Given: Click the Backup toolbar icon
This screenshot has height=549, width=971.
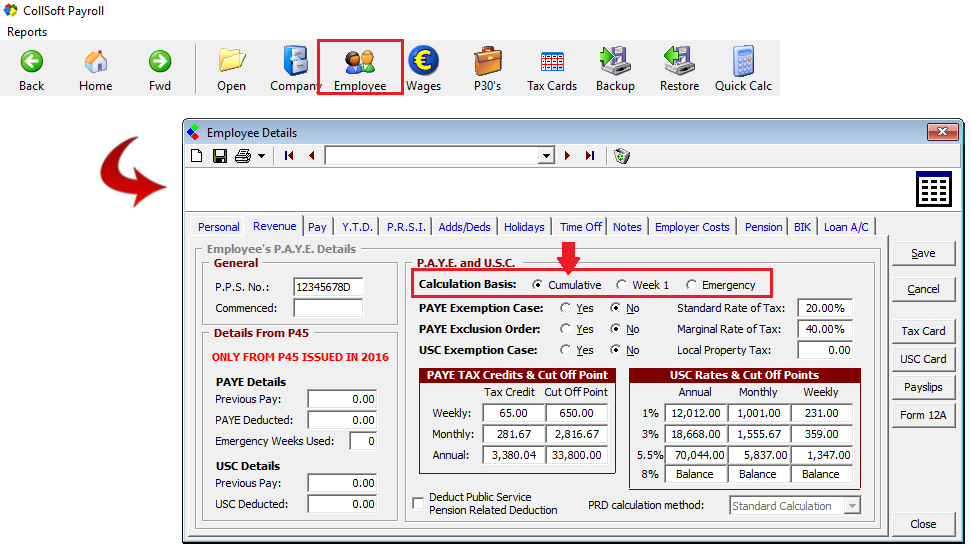Looking at the screenshot, I should [615, 62].
